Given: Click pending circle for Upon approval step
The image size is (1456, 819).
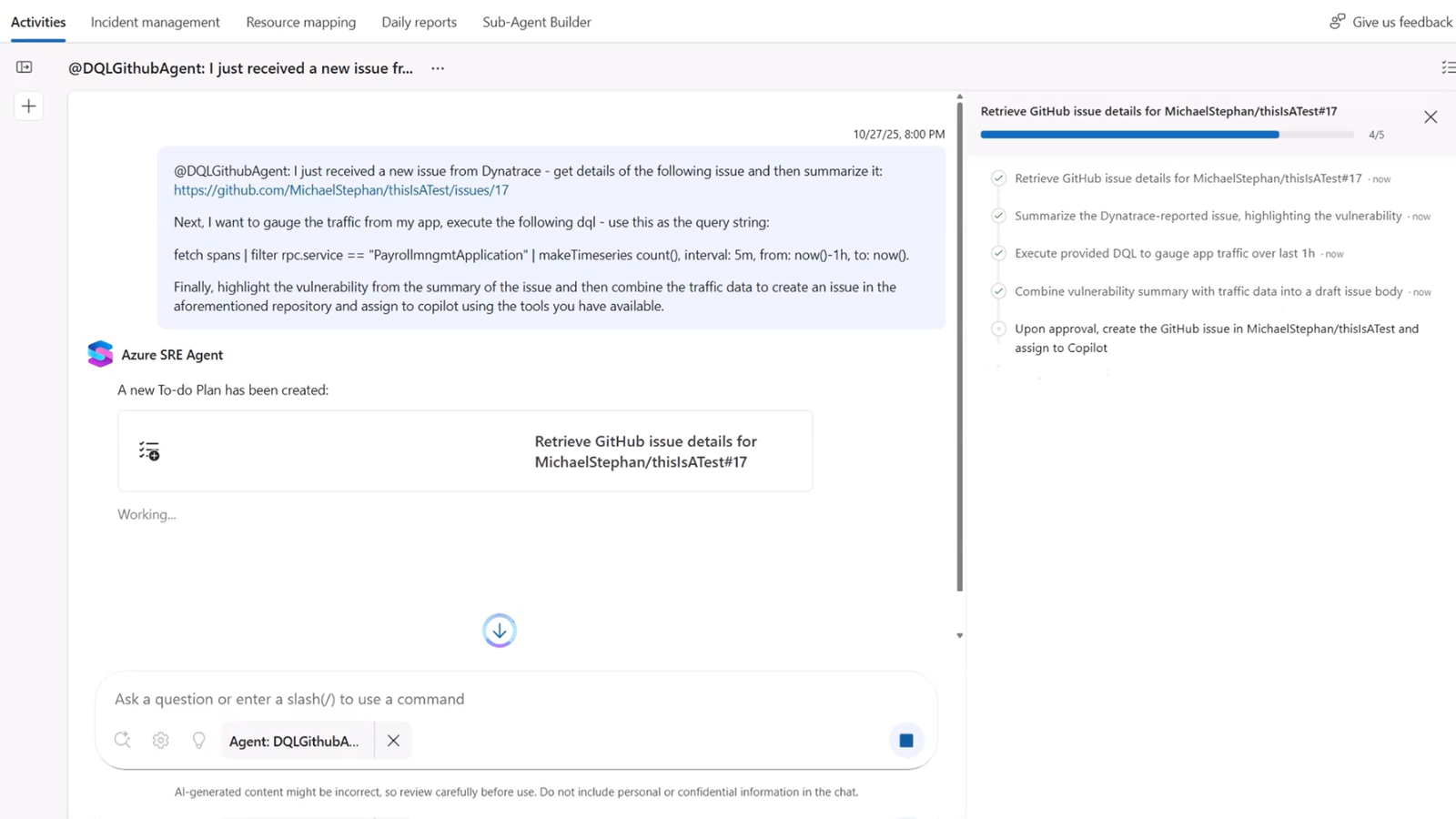Looking at the screenshot, I should pyautogui.click(x=998, y=329).
